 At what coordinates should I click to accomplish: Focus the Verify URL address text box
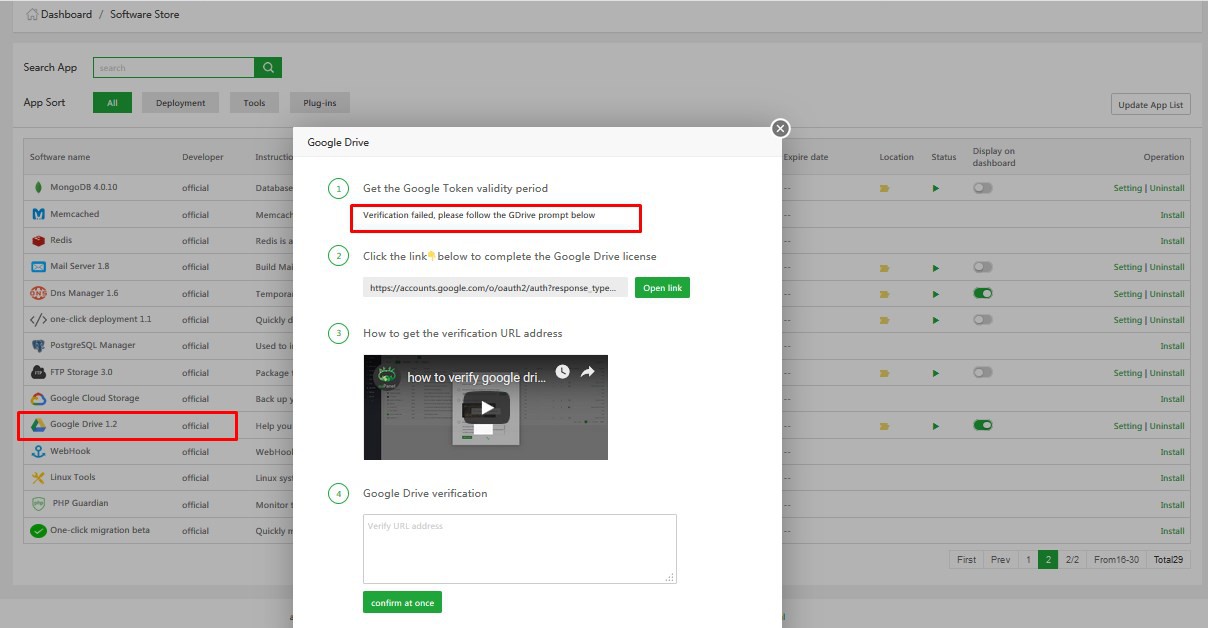tap(519, 548)
